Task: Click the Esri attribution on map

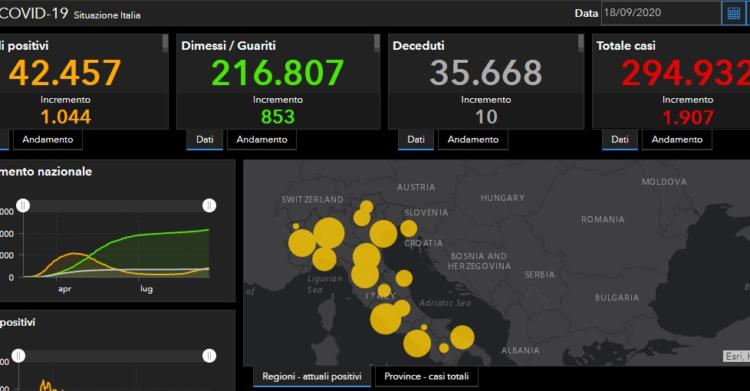Action: (x=736, y=357)
